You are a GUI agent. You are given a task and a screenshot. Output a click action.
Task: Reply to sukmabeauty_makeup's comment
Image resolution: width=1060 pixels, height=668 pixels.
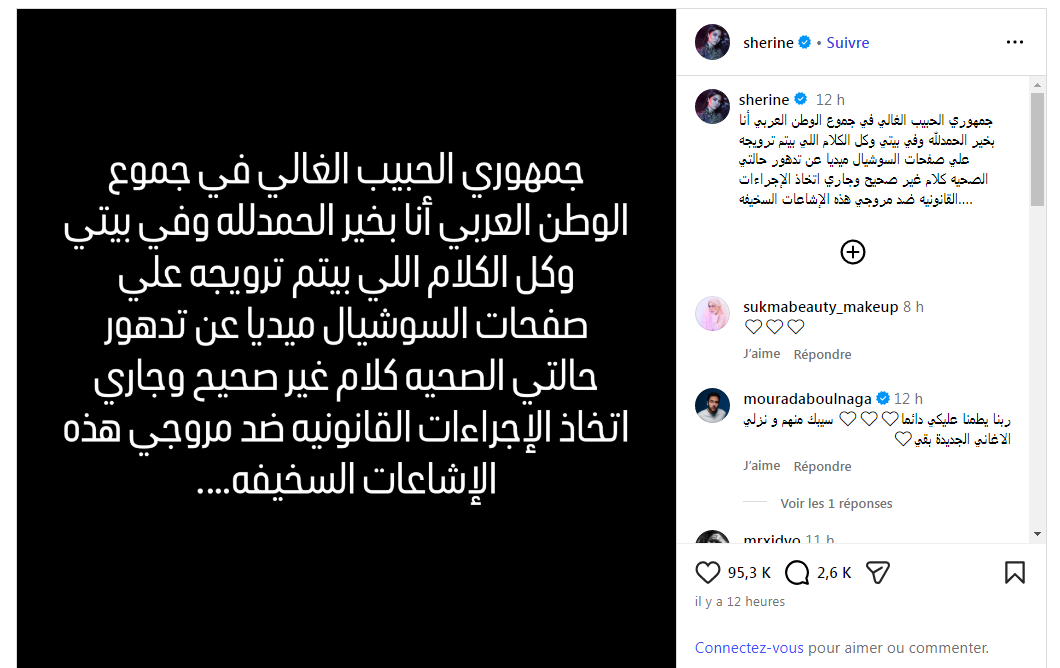pos(822,354)
